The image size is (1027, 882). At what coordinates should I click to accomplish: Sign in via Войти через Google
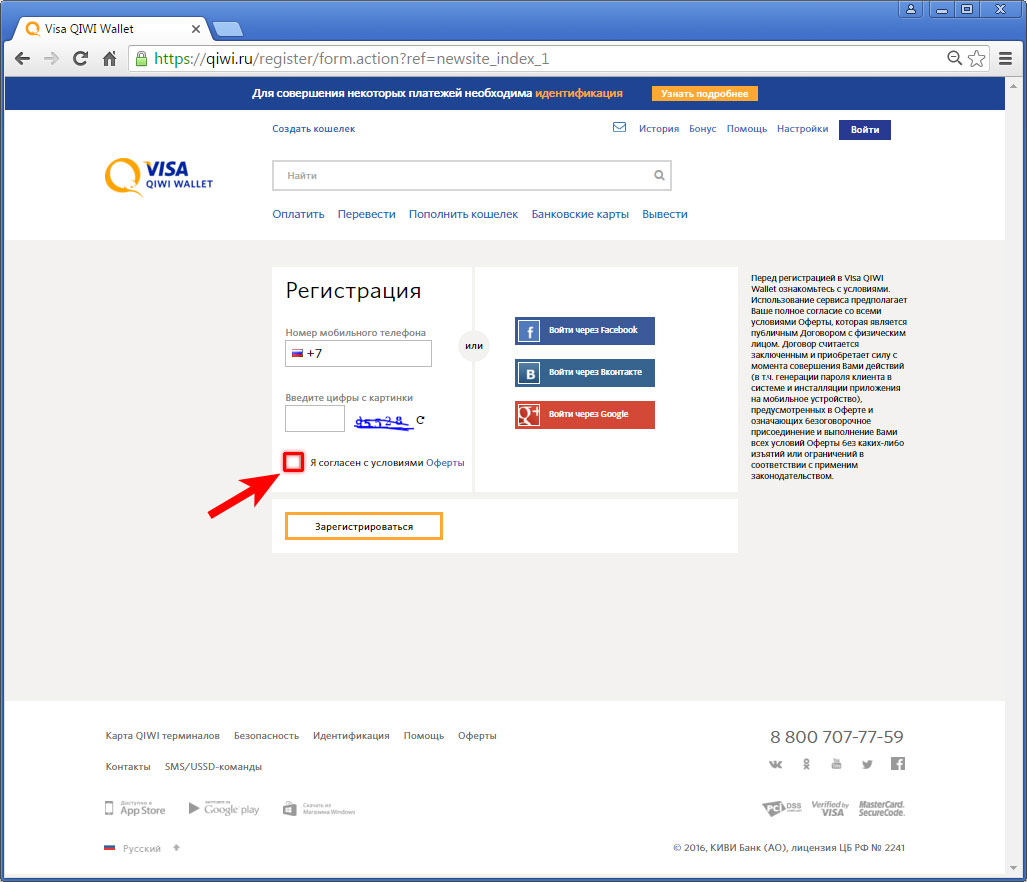point(585,414)
